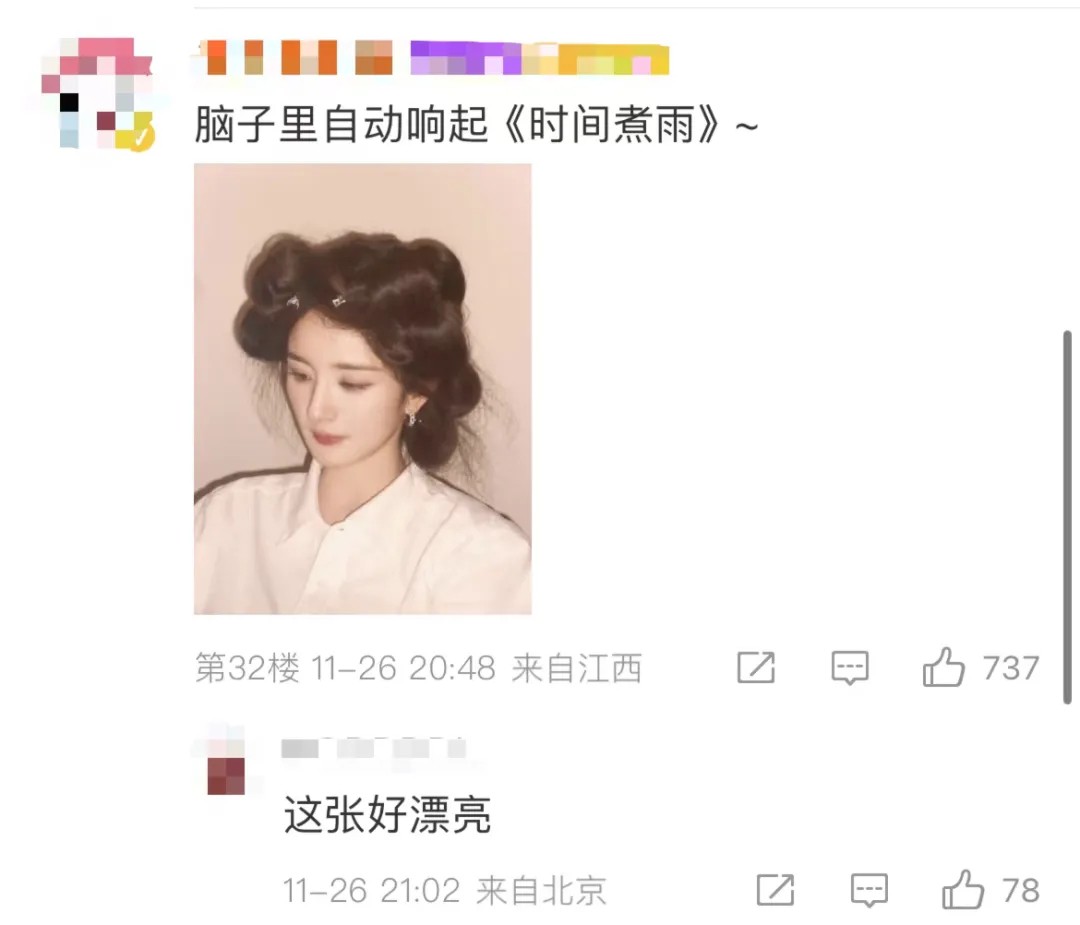Open the attached photo in the comment
The image size is (1080, 925).
coord(362,388)
